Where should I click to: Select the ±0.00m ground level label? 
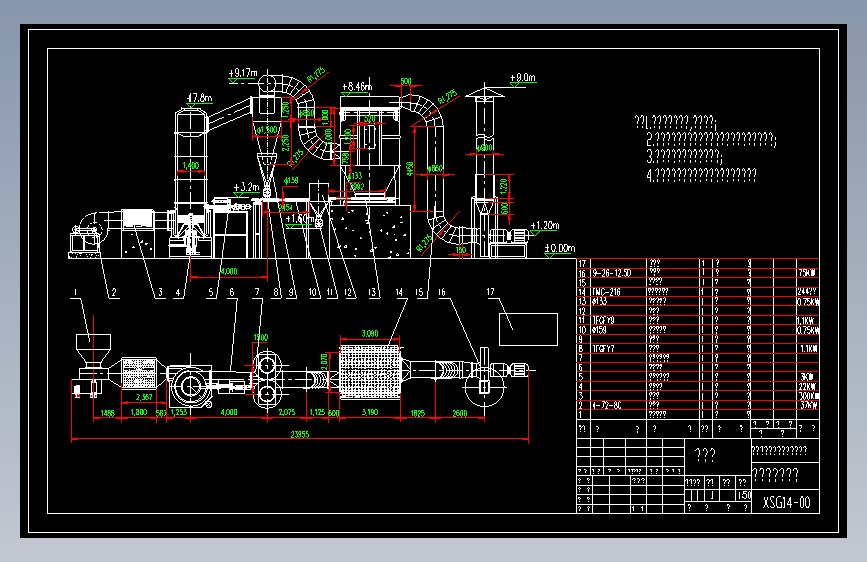coord(560,248)
